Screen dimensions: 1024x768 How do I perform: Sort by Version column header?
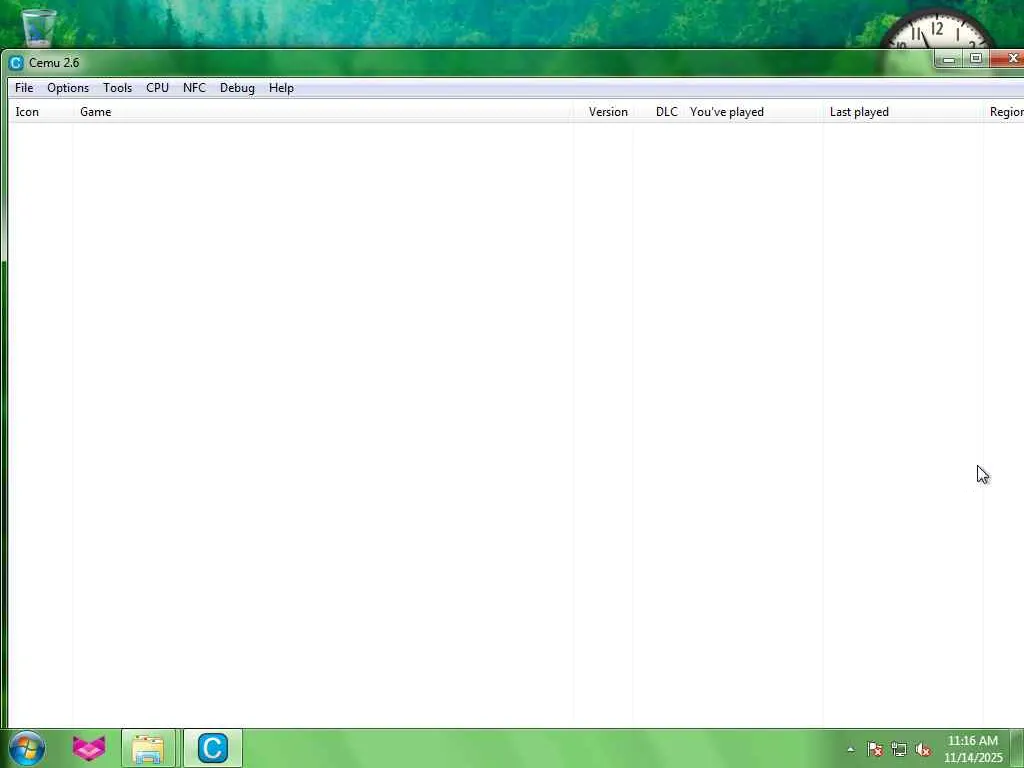pos(603,112)
